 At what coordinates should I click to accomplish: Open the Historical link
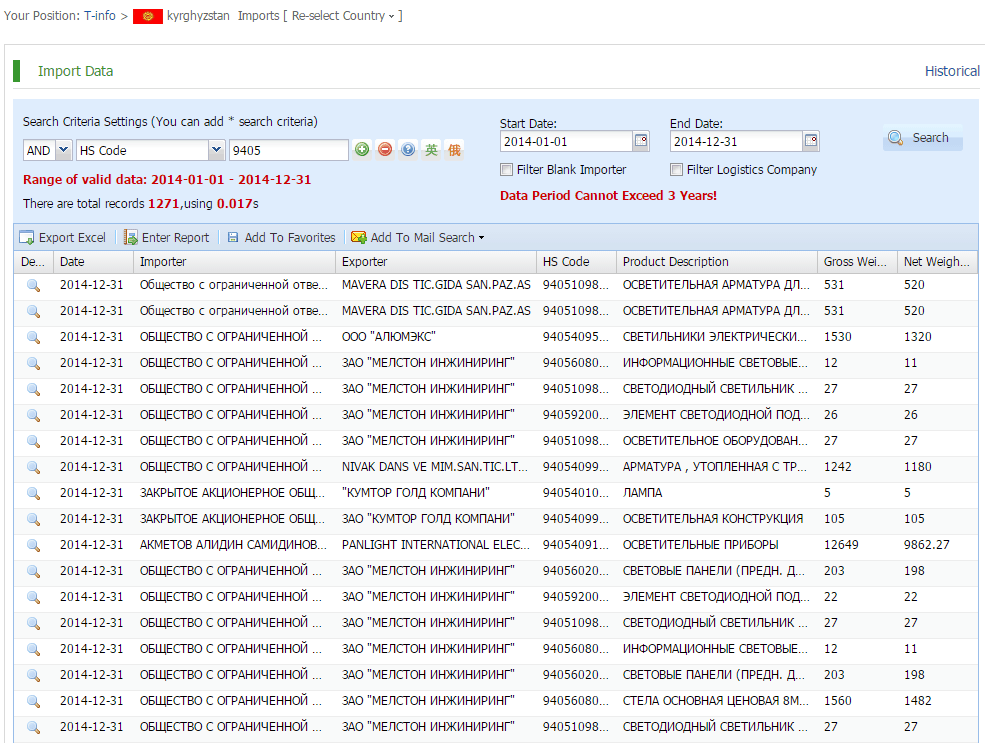(x=951, y=71)
